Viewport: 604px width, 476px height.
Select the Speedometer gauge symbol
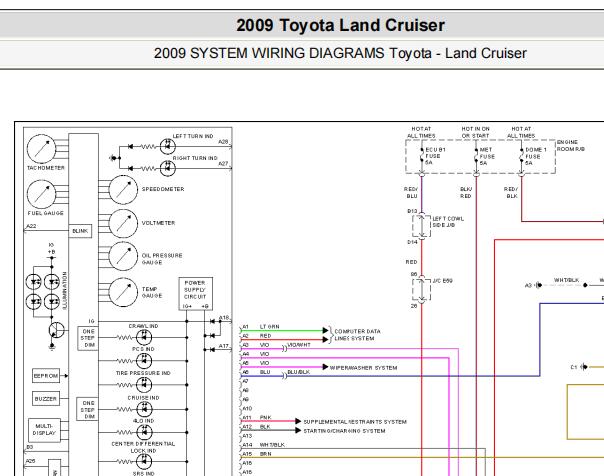(x=123, y=189)
